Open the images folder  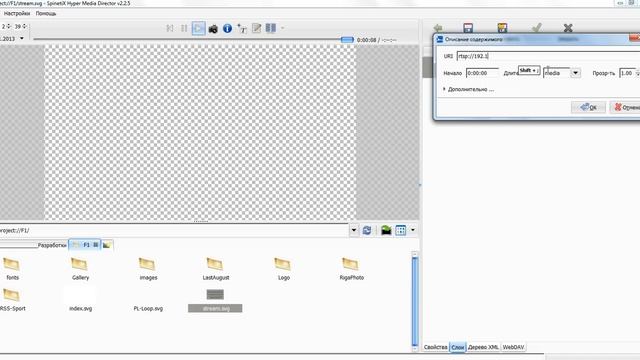(148, 268)
